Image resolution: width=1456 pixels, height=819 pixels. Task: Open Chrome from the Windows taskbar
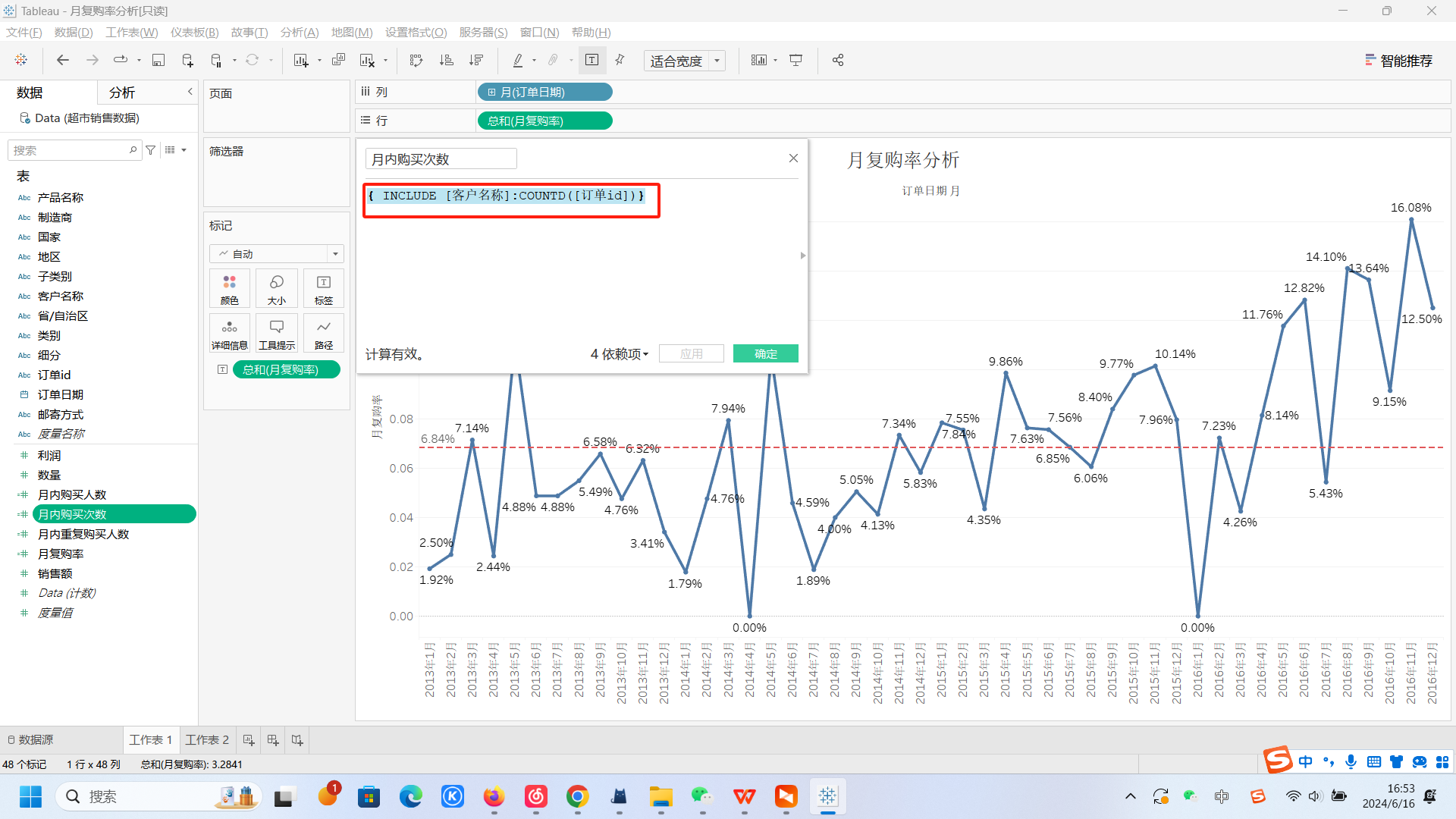point(577,796)
